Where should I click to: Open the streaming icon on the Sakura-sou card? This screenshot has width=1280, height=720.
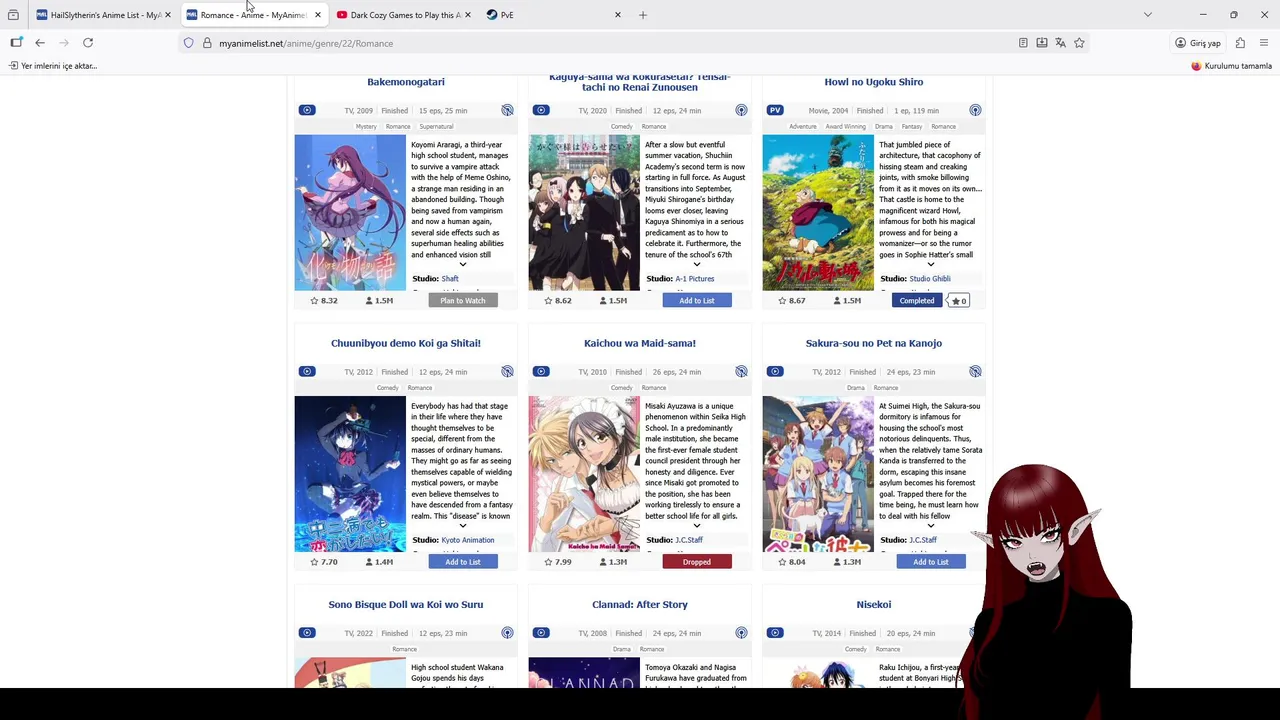(976, 371)
